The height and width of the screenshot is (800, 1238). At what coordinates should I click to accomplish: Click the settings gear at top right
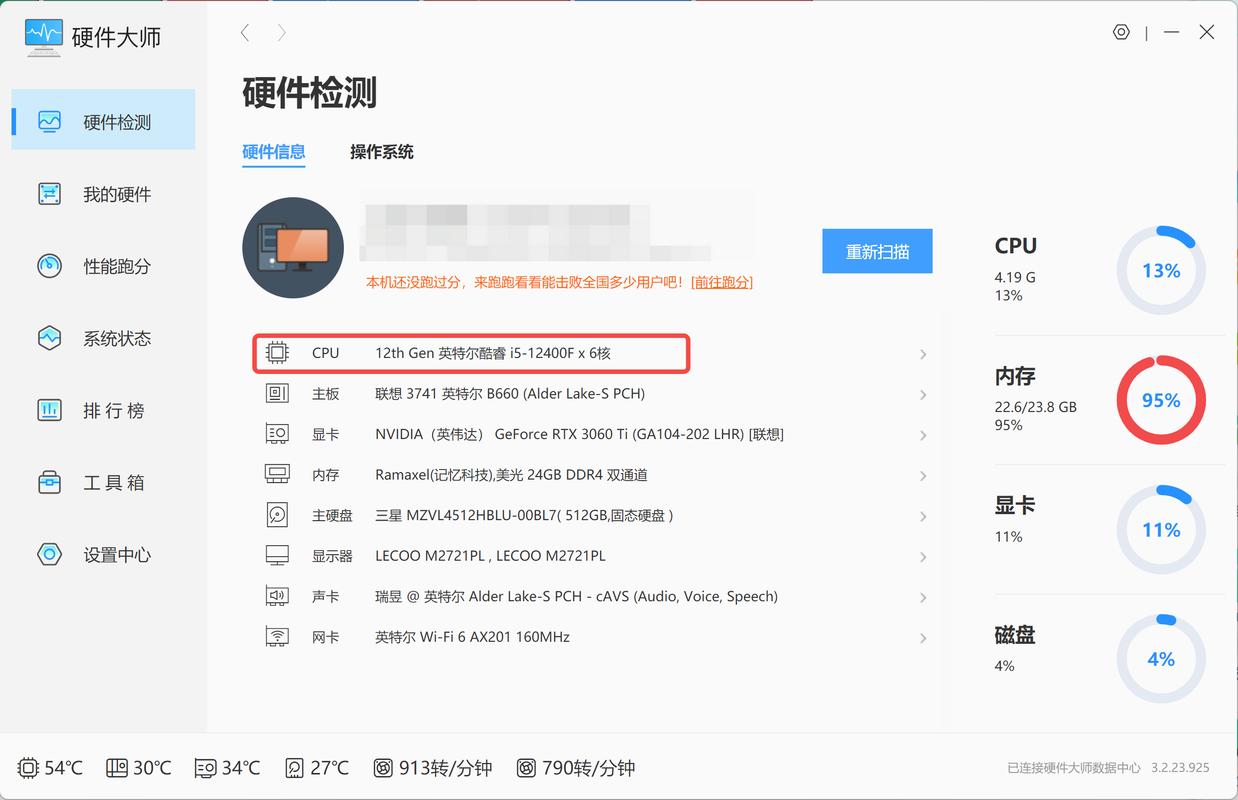(1121, 32)
